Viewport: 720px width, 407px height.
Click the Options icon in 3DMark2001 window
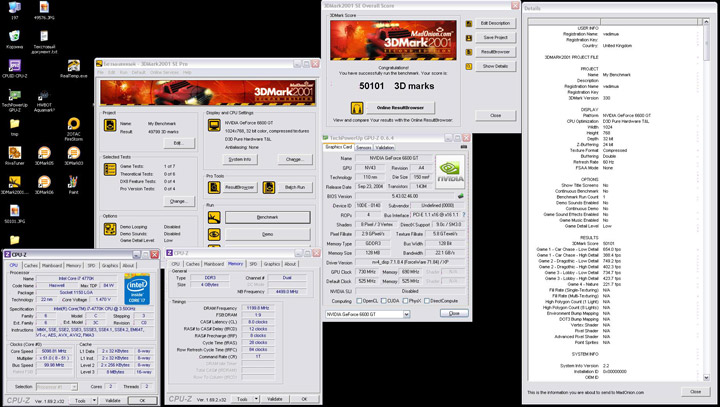tap(110, 229)
